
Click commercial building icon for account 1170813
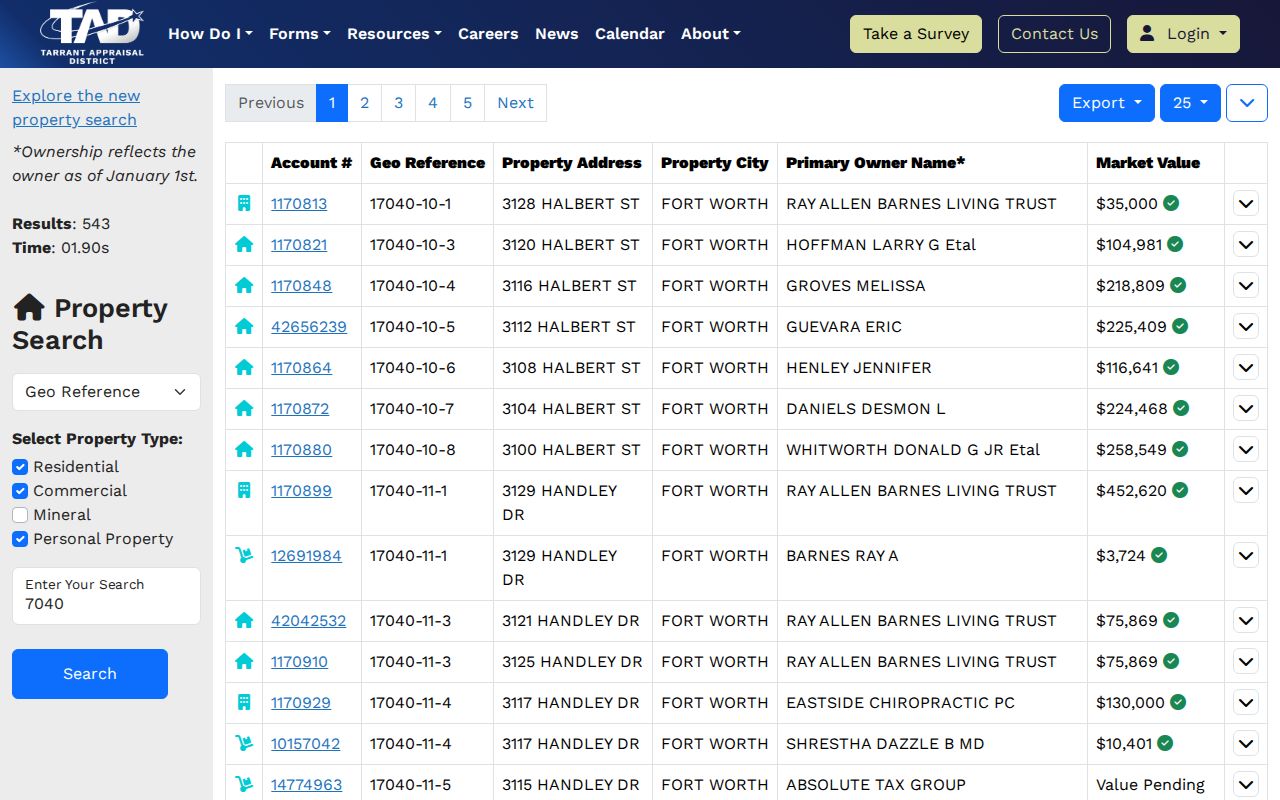tap(244, 203)
